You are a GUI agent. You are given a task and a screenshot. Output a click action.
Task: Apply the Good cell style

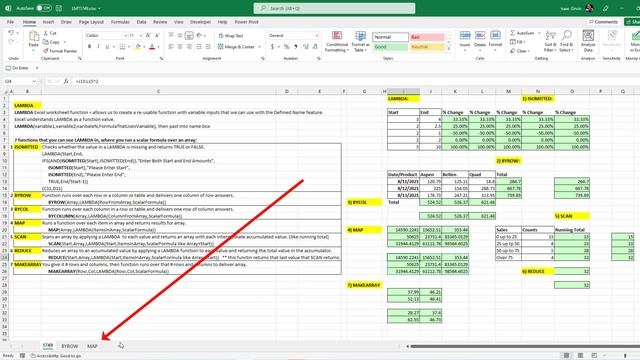tap(390, 47)
